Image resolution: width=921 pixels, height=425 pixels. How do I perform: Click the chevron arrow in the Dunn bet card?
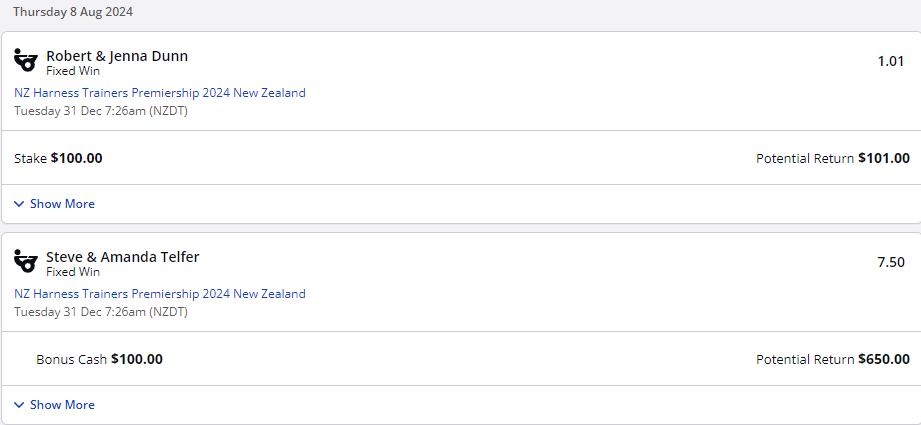click(x=19, y=204)
